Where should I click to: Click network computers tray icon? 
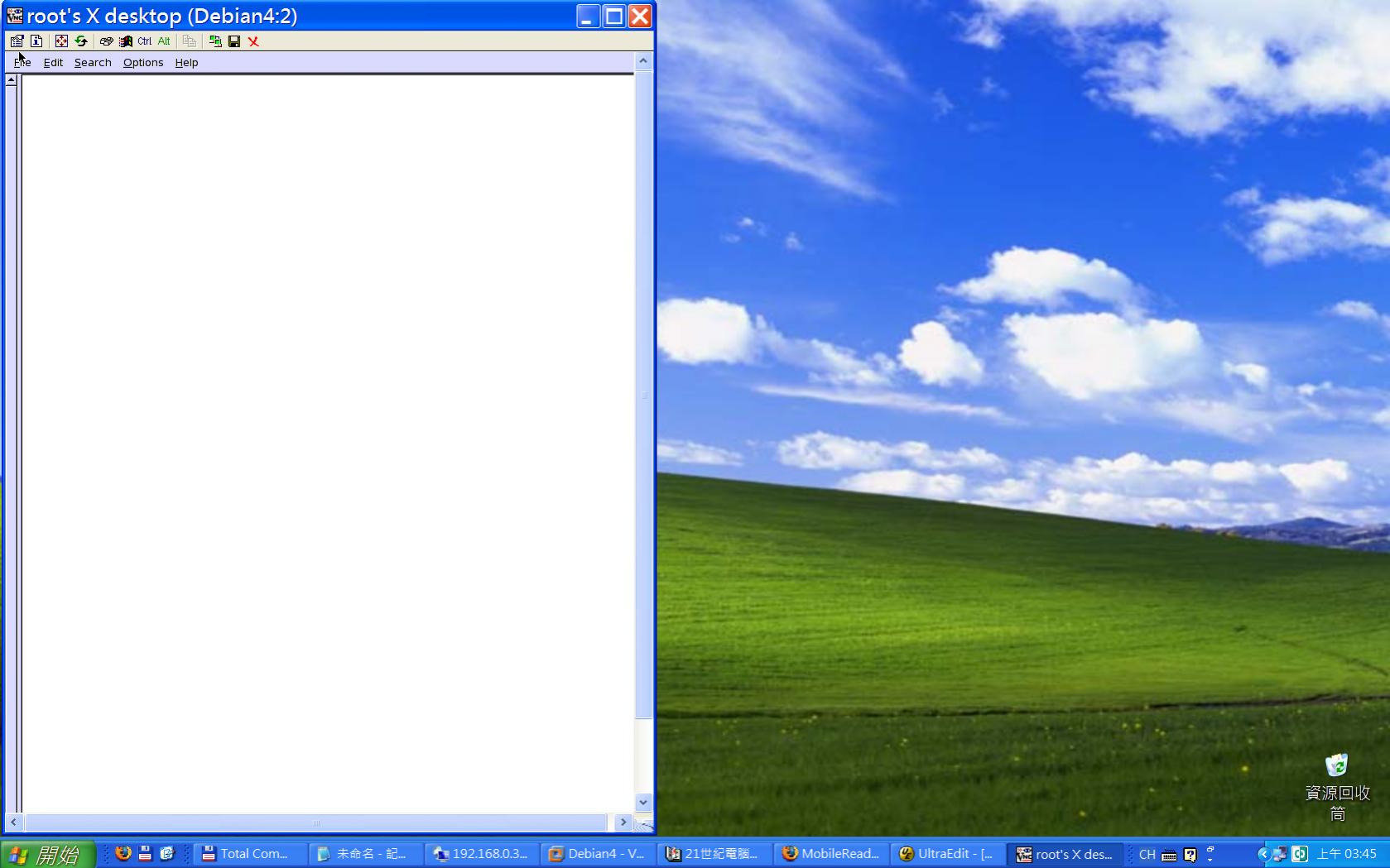click(x=1280, y=854)
